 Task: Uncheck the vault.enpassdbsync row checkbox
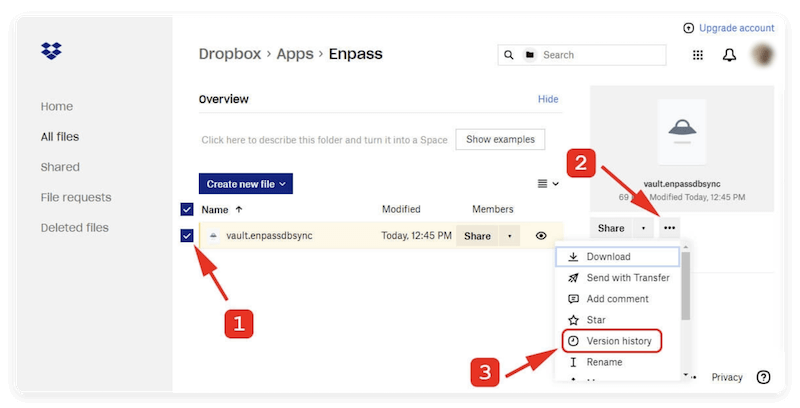(x=187, y=236)
